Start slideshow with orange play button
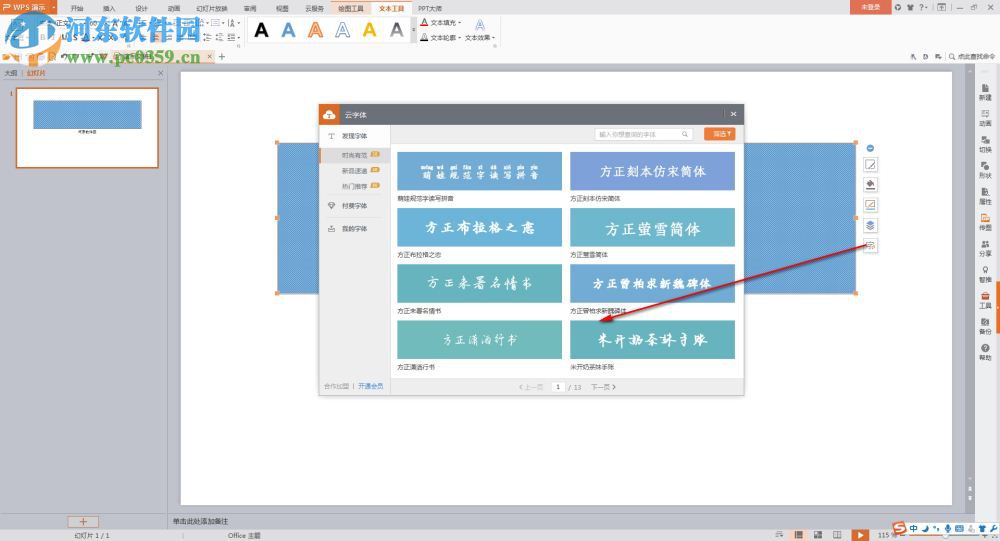The height and width of the screenshot is (541, 1000). [860, 535]
